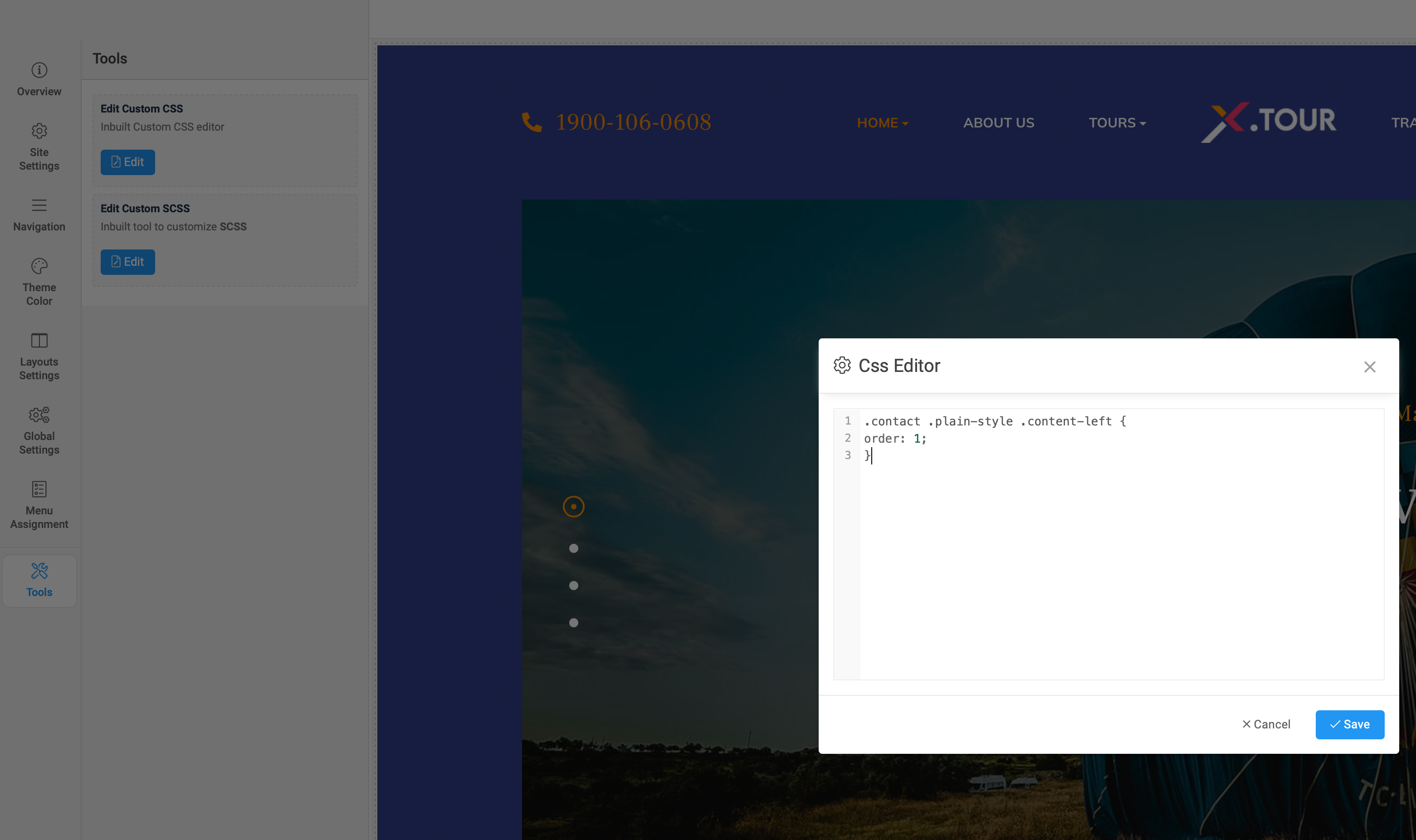1416x840 pixels.
Task: Open Menu Assignment list icon
Action: [39, 489]
